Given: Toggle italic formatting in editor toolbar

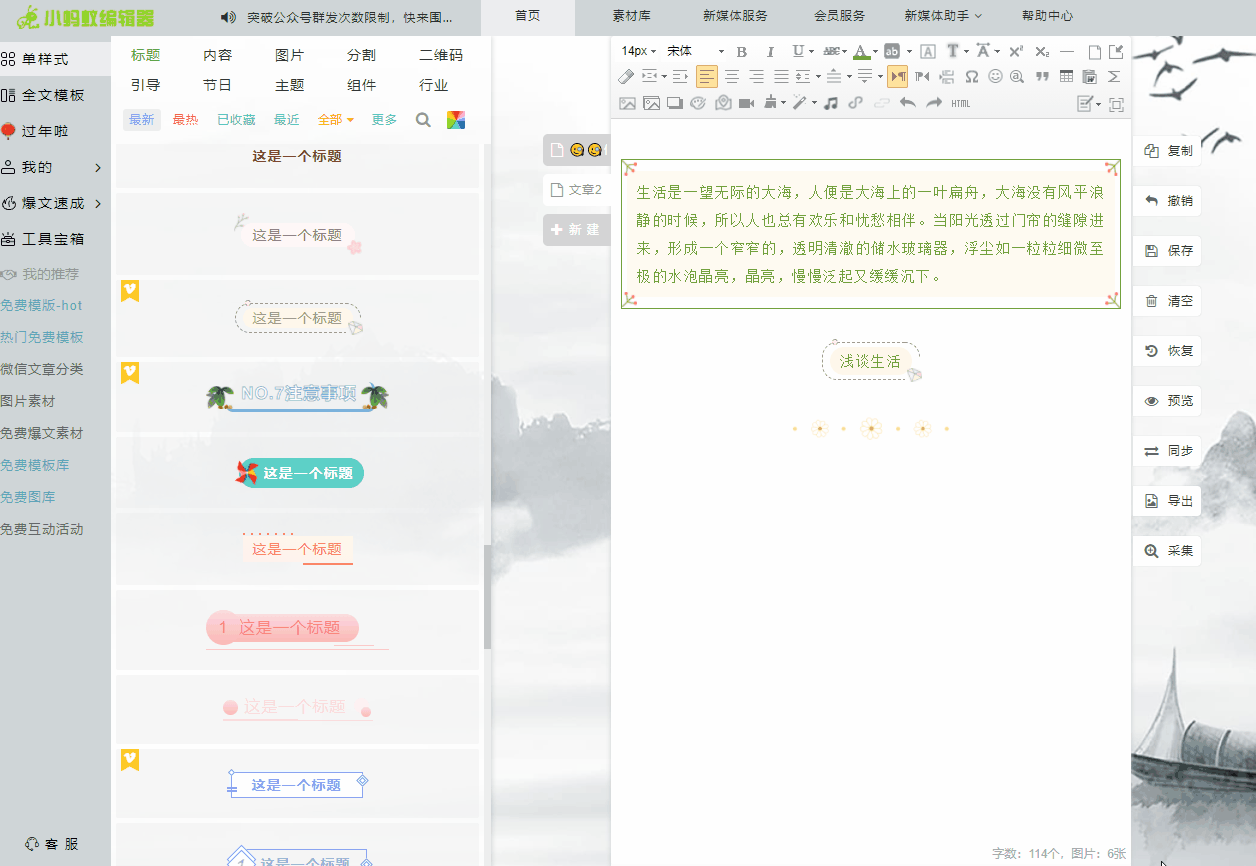Looking at the screenshot, I should [770, 51].
